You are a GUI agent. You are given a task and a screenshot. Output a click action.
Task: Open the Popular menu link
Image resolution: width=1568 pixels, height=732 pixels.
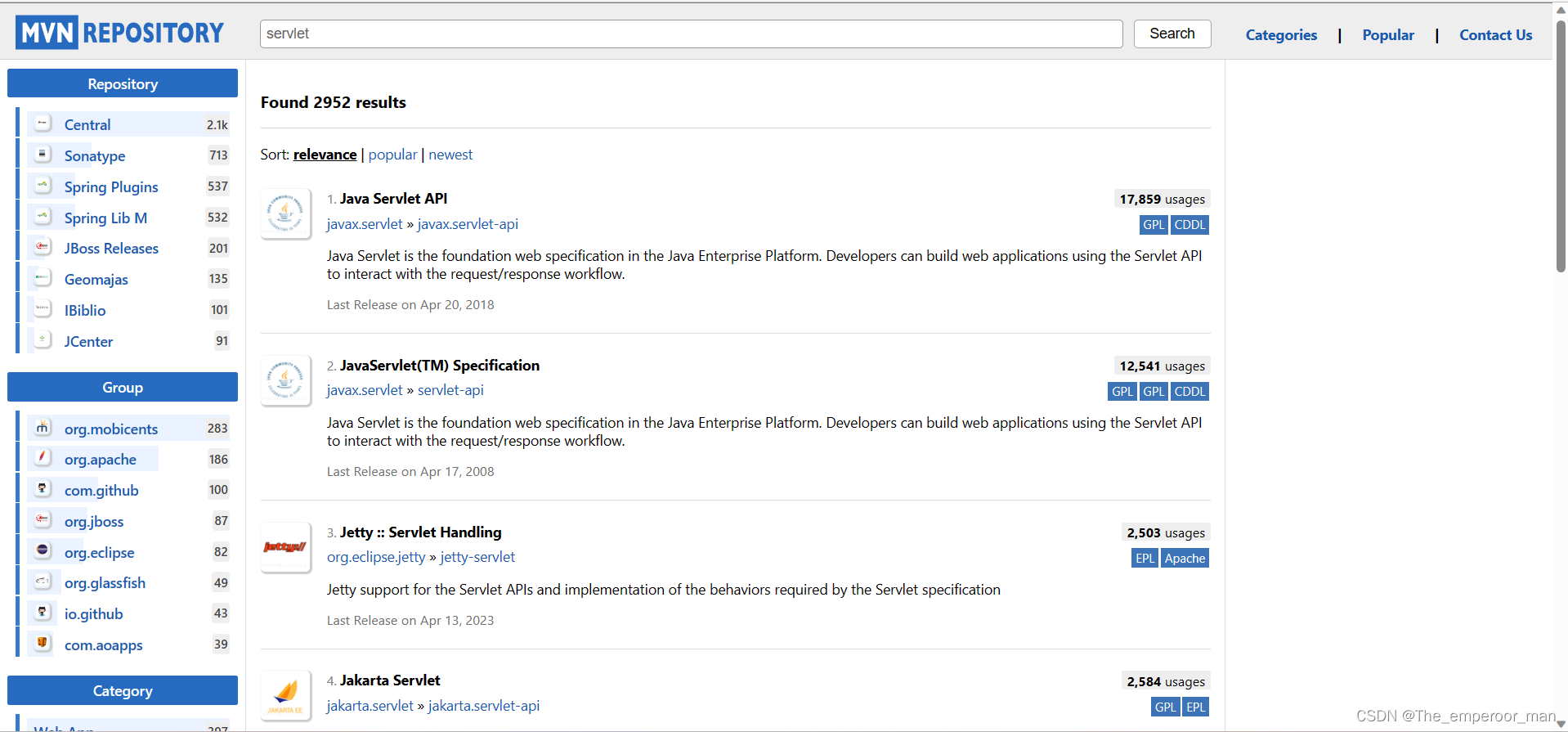pyautogui.click(x=1388, y=35)
